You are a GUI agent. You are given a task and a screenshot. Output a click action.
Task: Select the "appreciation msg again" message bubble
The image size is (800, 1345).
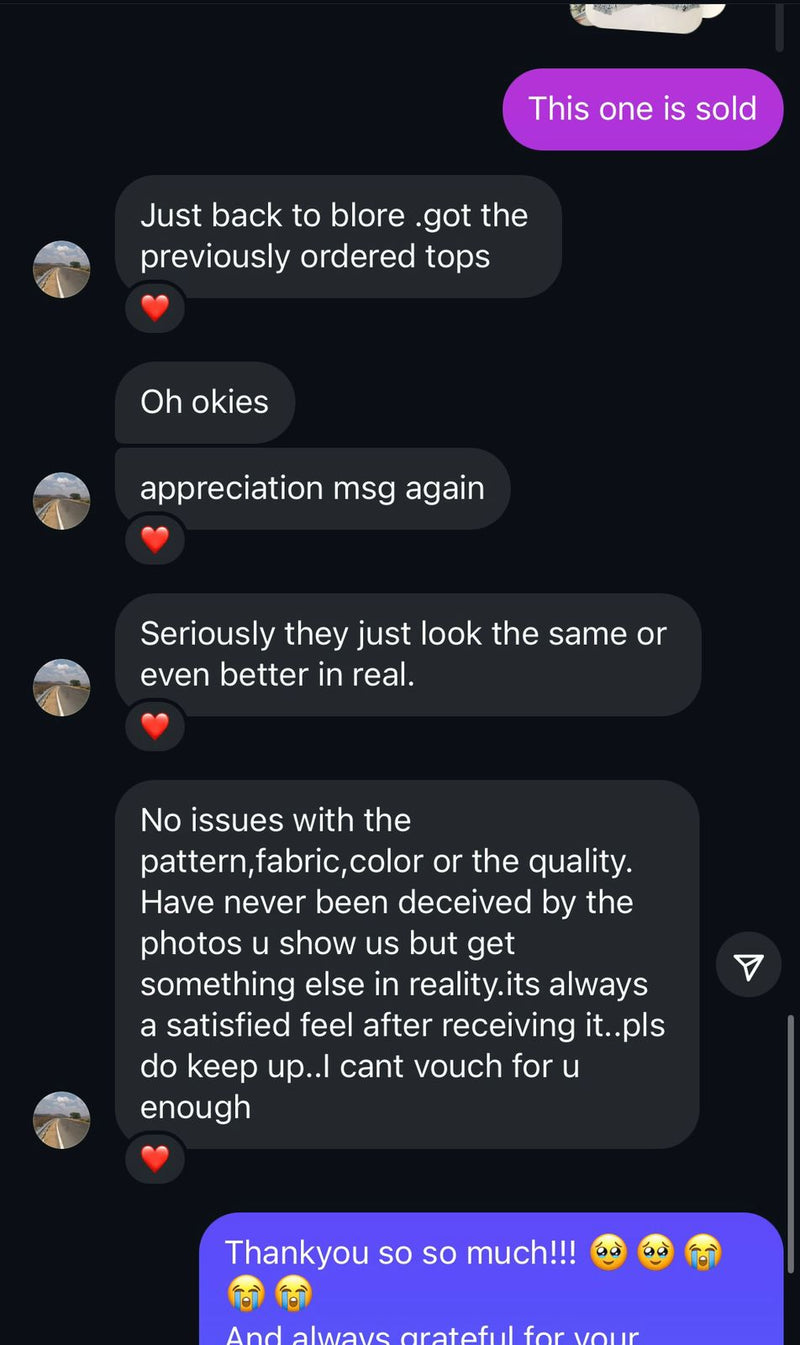pos(312,488)
